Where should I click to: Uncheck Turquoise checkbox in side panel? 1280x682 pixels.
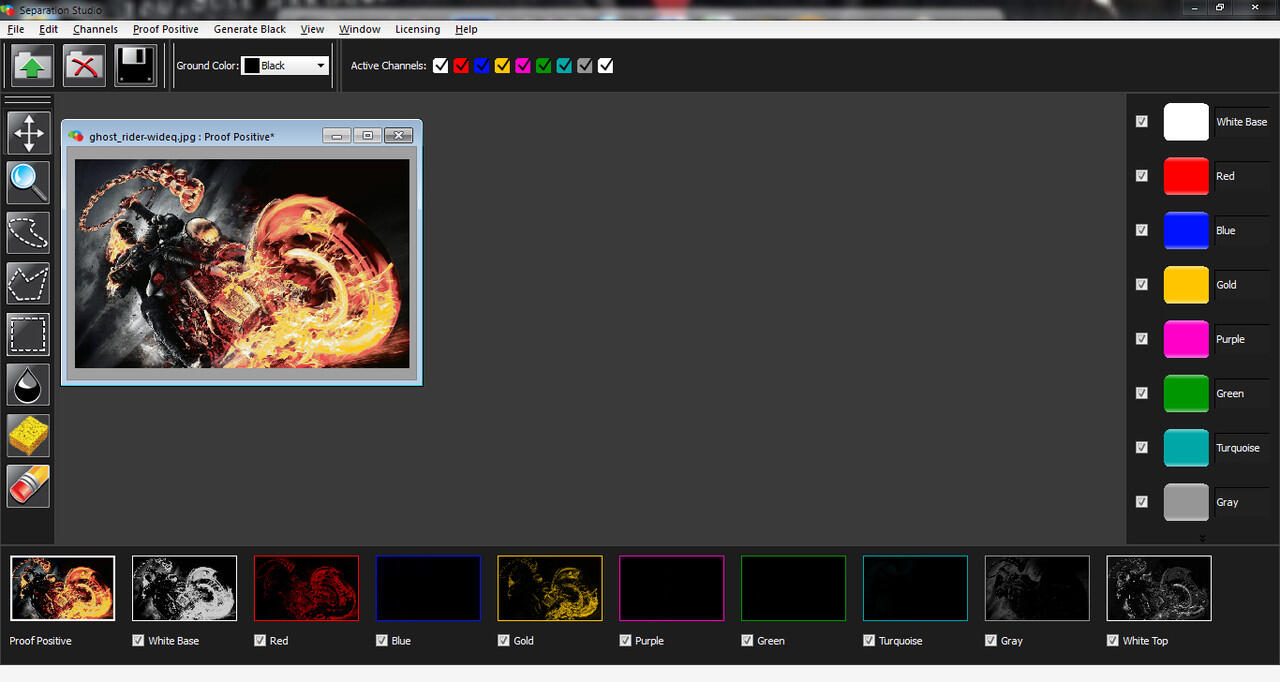pyautogui.click(x=1142, y=447)
